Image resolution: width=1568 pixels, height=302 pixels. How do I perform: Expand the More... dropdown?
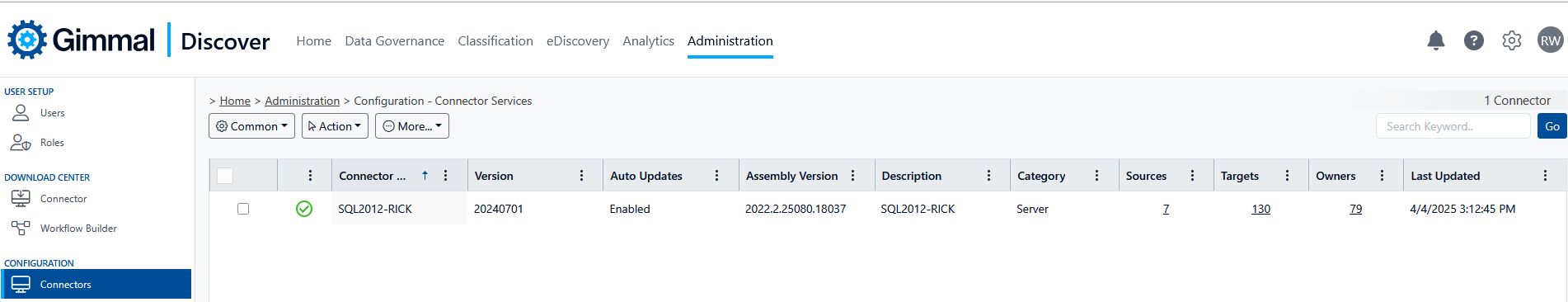point(412,126)
